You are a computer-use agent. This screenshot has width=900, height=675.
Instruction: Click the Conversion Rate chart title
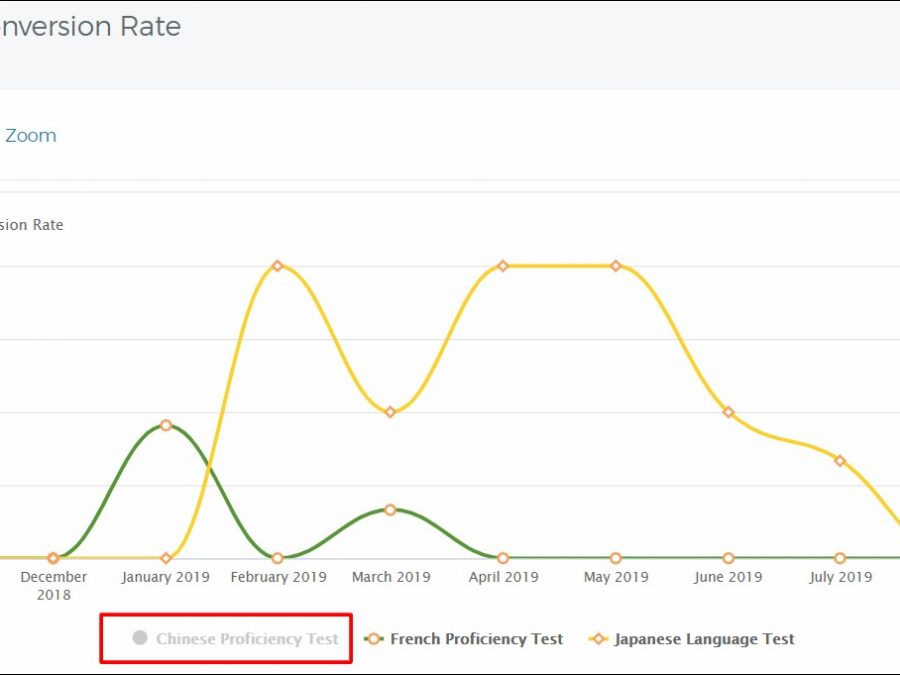coord(90,27)
